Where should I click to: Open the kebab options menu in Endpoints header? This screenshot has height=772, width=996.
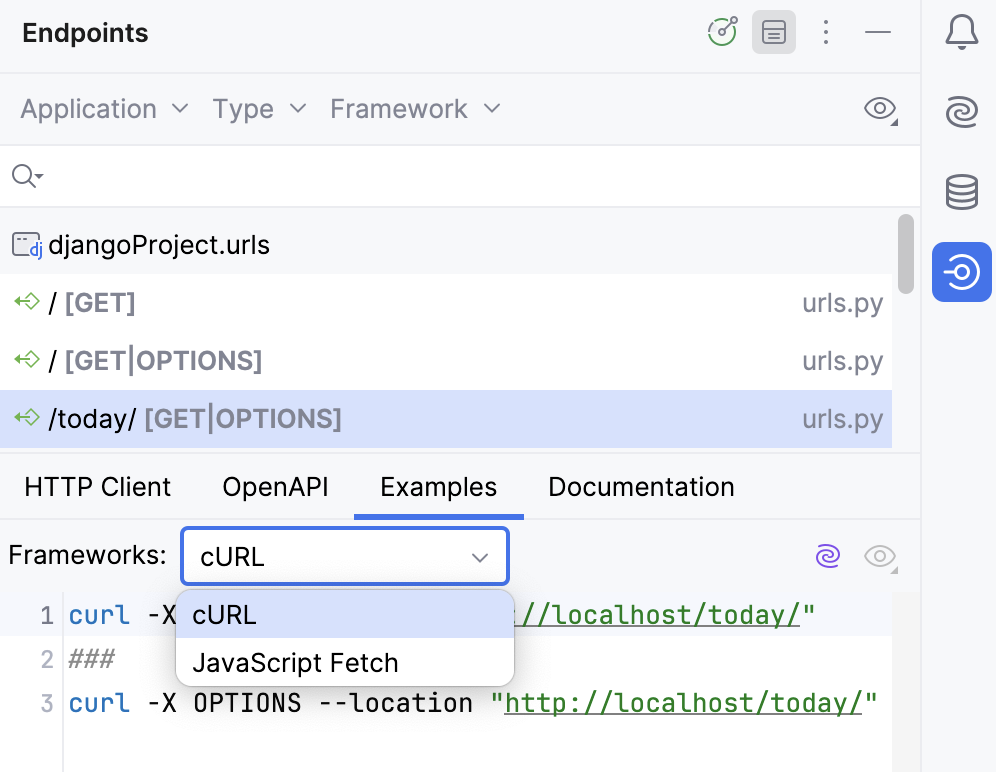click(826, 32)
